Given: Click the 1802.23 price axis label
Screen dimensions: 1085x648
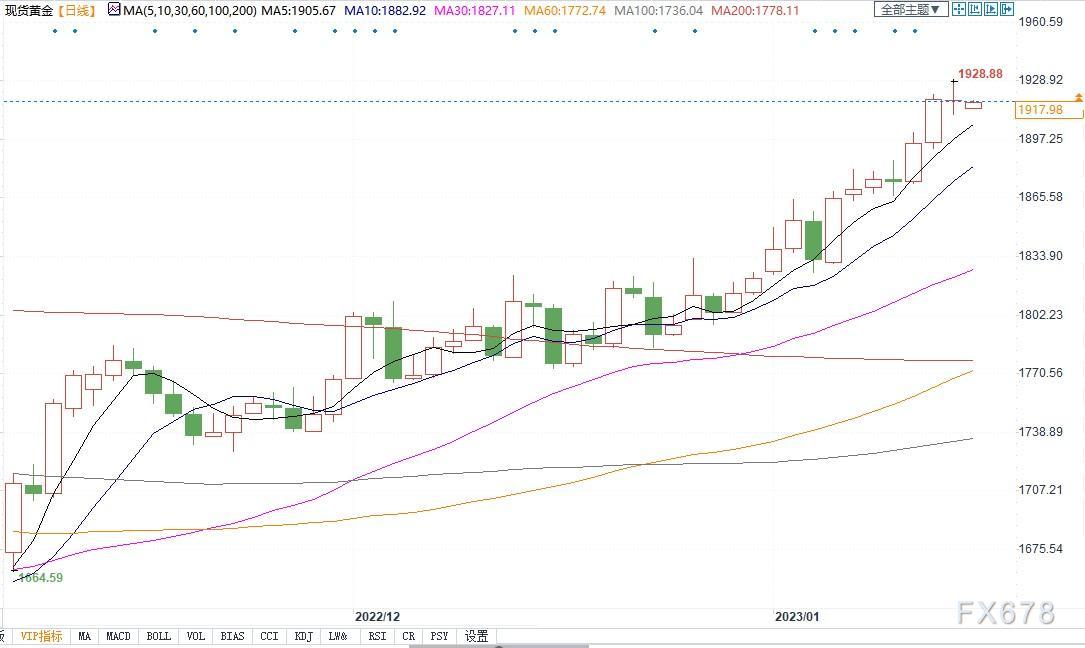Looking at the screenshot, I should tap(1040, 314).
